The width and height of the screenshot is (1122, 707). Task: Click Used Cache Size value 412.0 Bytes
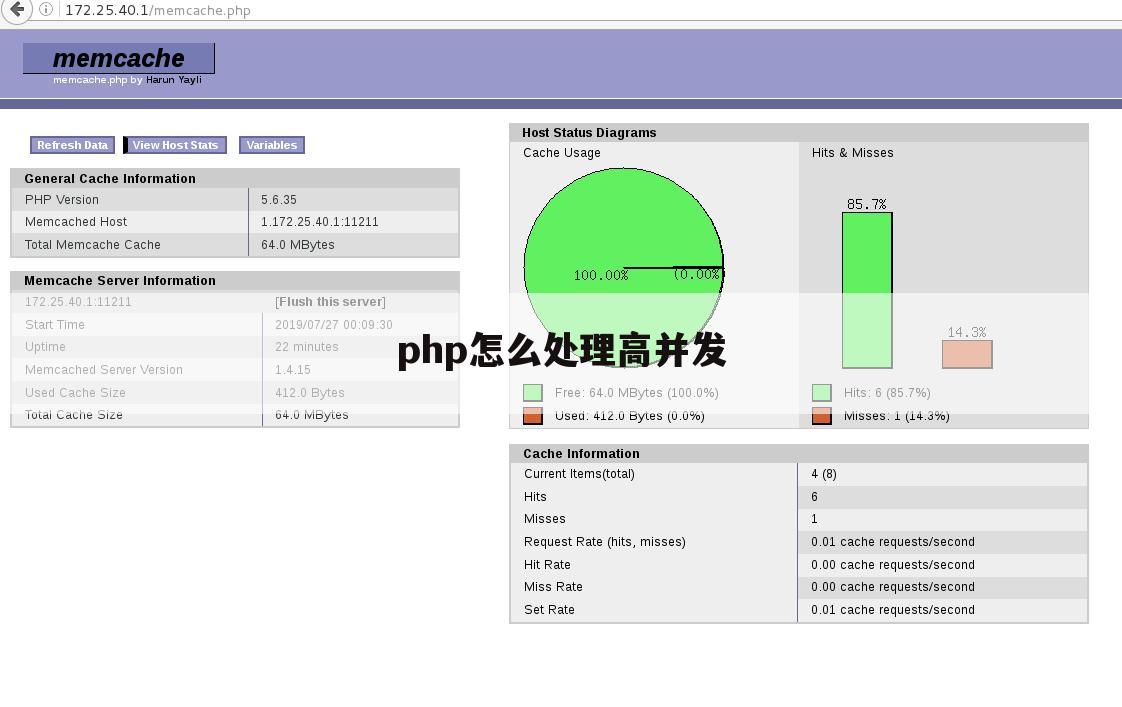[310, 393]
